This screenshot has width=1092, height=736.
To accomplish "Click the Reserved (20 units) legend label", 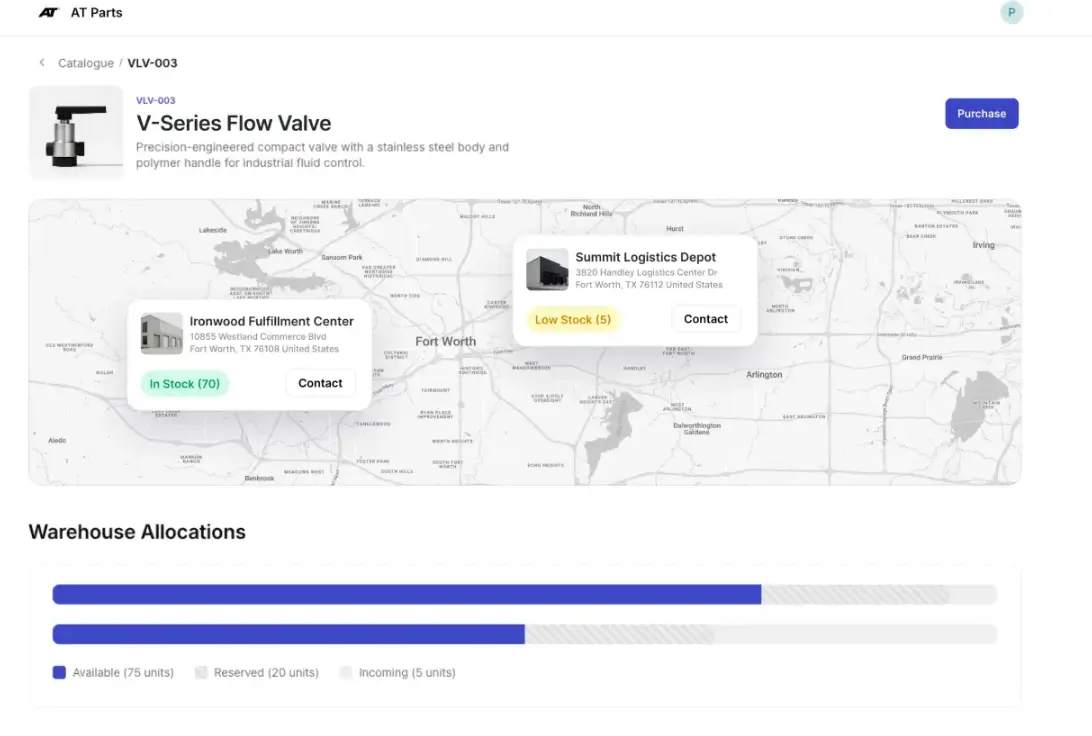I will pos(266,673).
